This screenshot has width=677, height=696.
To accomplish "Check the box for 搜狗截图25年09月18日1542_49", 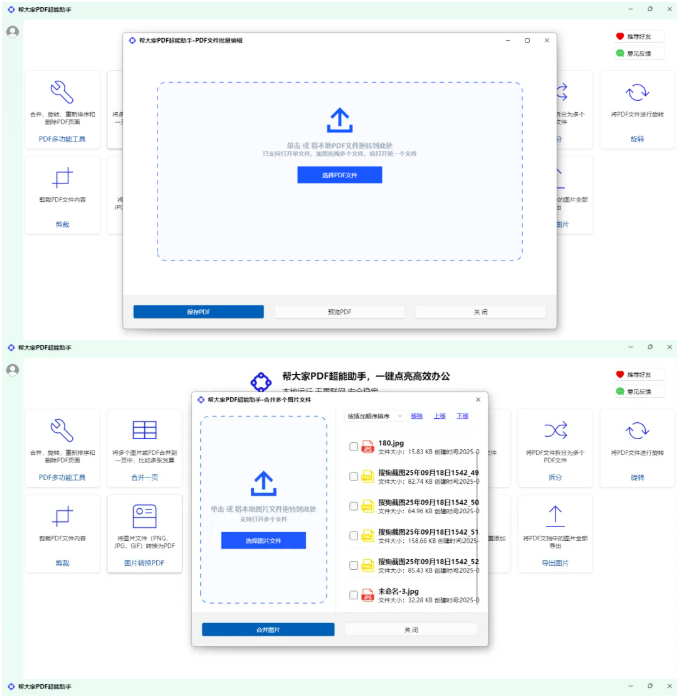I will click(x=353, y=477).
